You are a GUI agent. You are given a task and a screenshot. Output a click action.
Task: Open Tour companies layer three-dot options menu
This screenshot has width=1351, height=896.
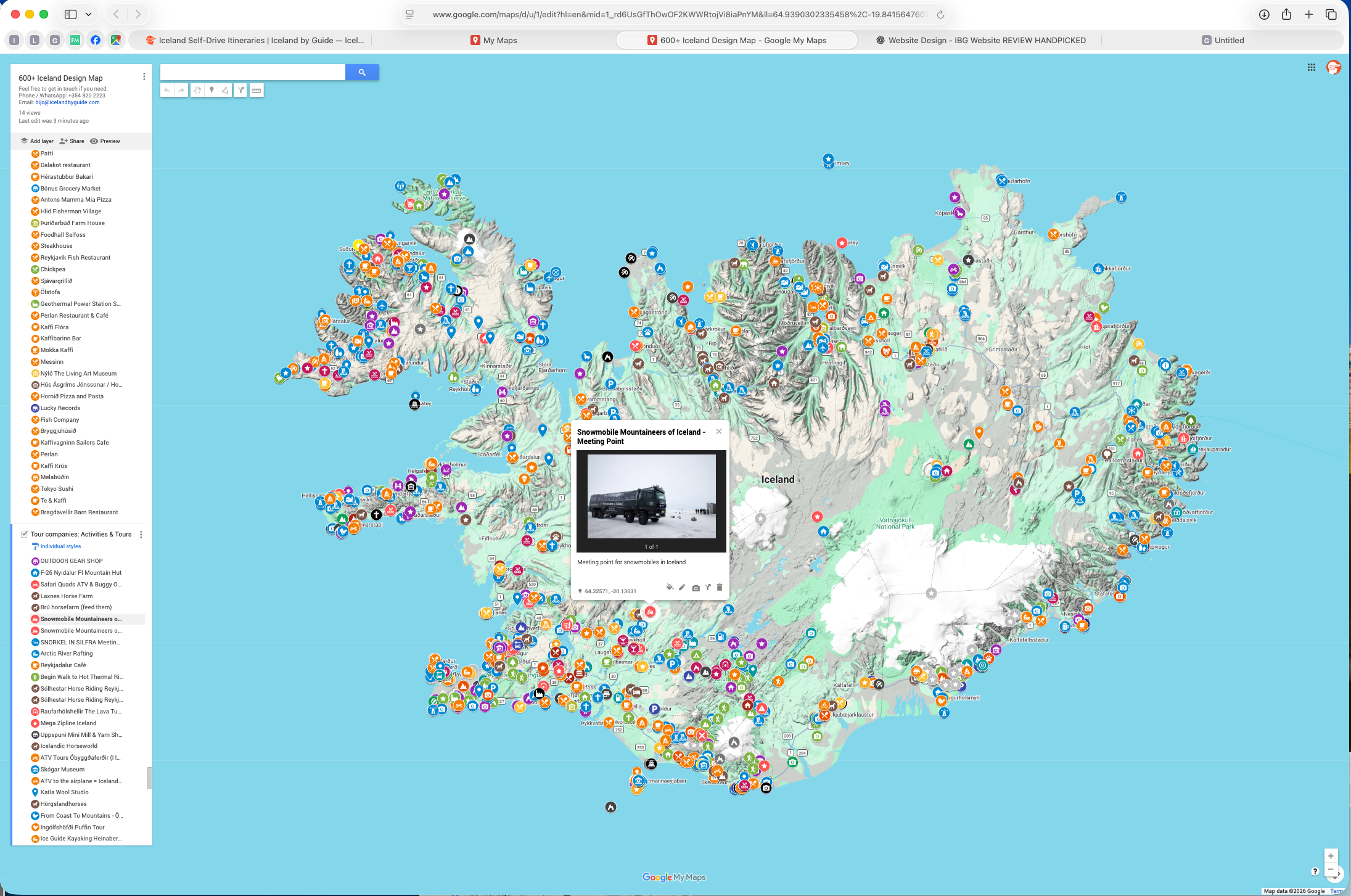coord(141,535)
